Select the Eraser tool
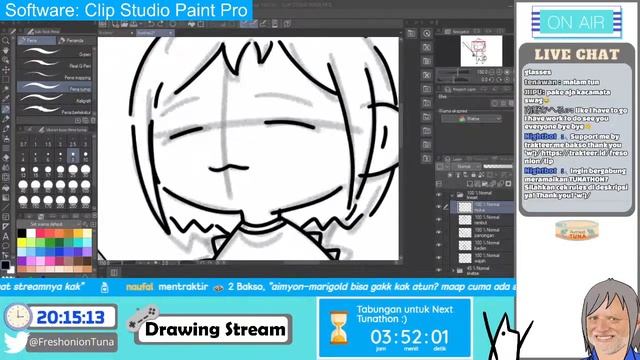Screen dimensions: 640x360 [6, 158]
